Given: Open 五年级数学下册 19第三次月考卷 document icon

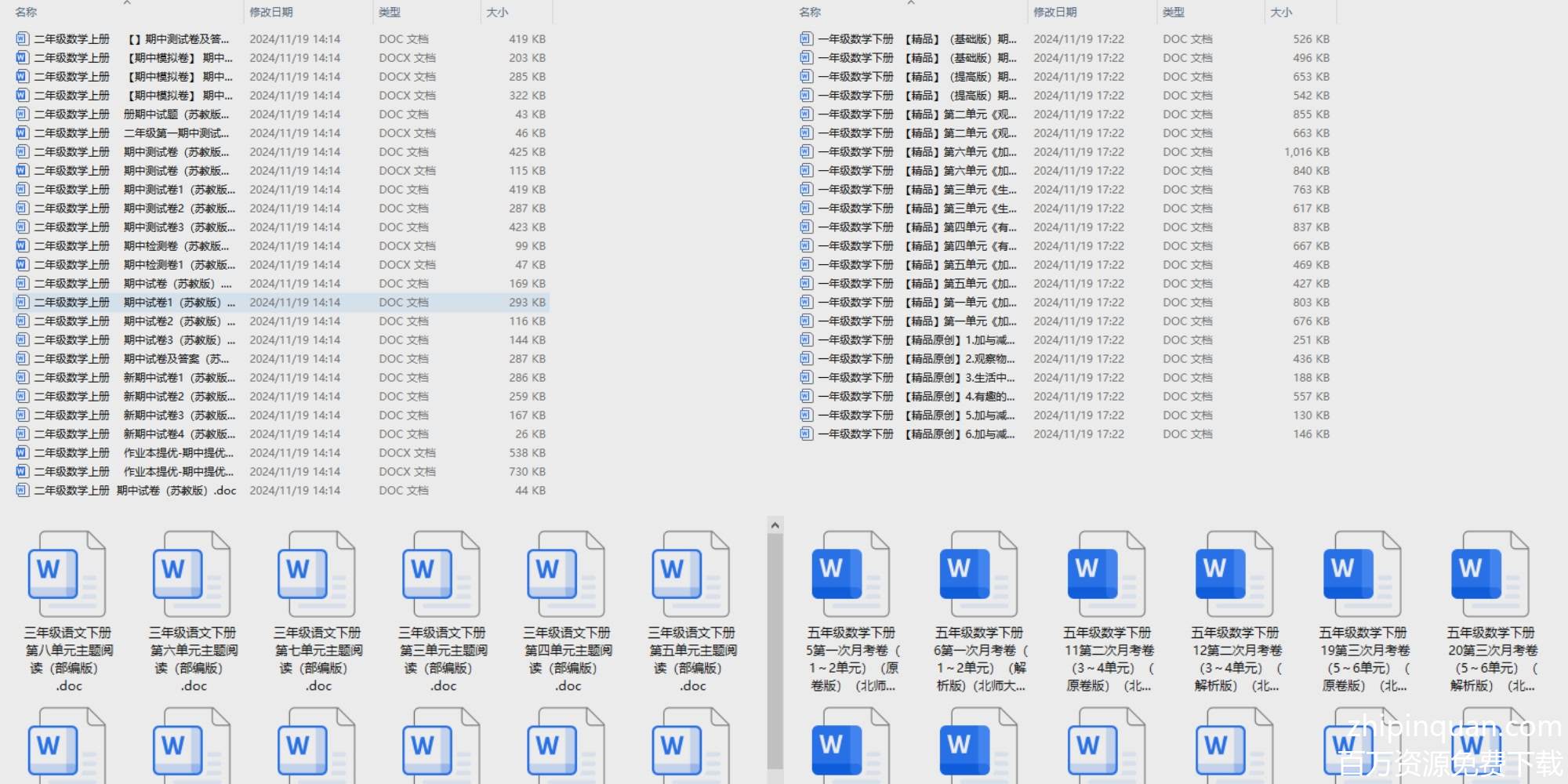Looking at the screenshot, I should point(1362,574).
